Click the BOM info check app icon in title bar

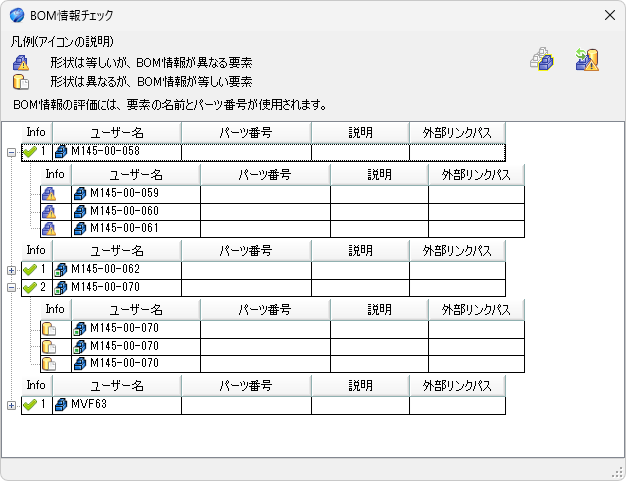coord(17,15)
